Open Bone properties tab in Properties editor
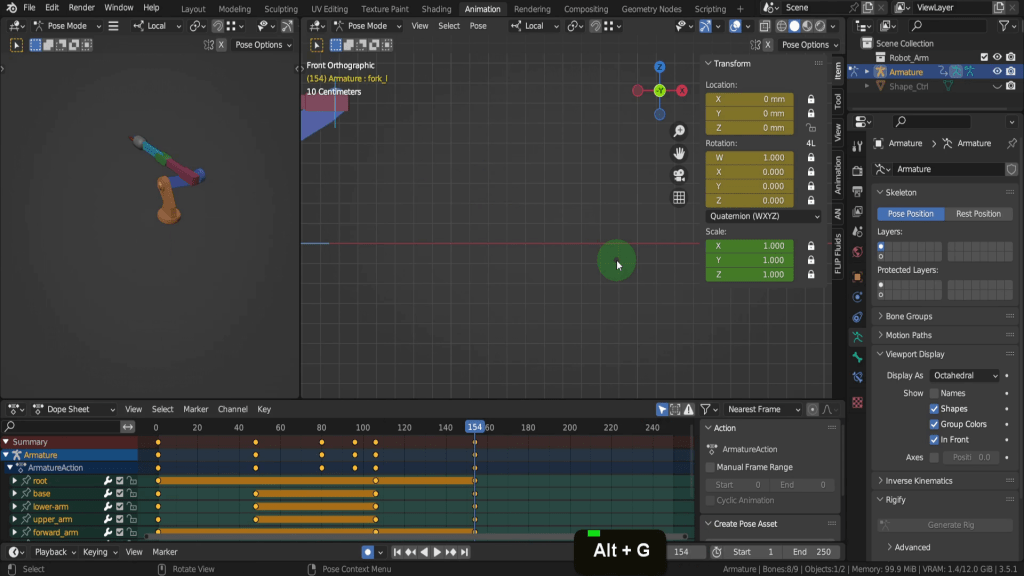 tap(857, 357)
